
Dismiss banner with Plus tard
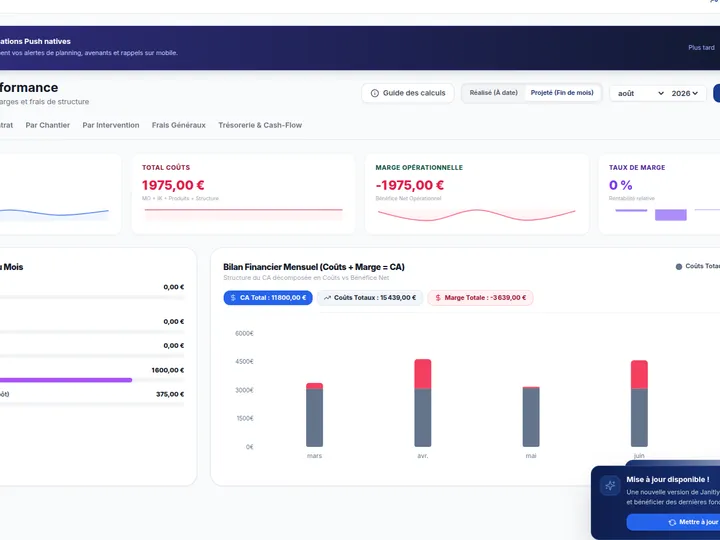(x=701, y=47)
